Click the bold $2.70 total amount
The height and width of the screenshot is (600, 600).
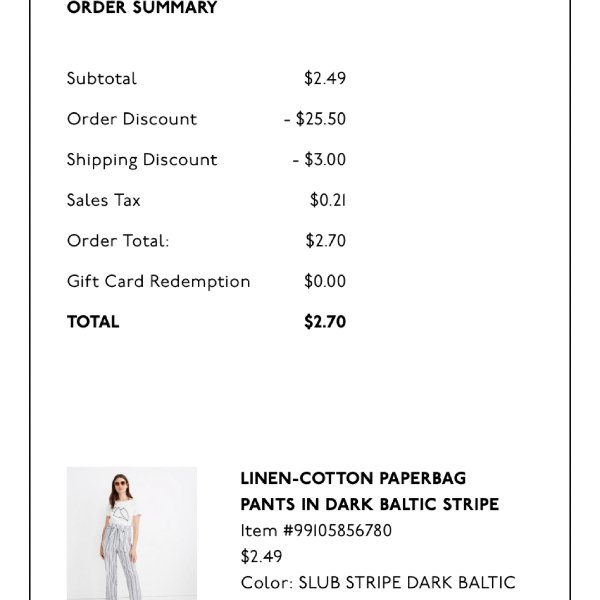[x=325, y=322]
